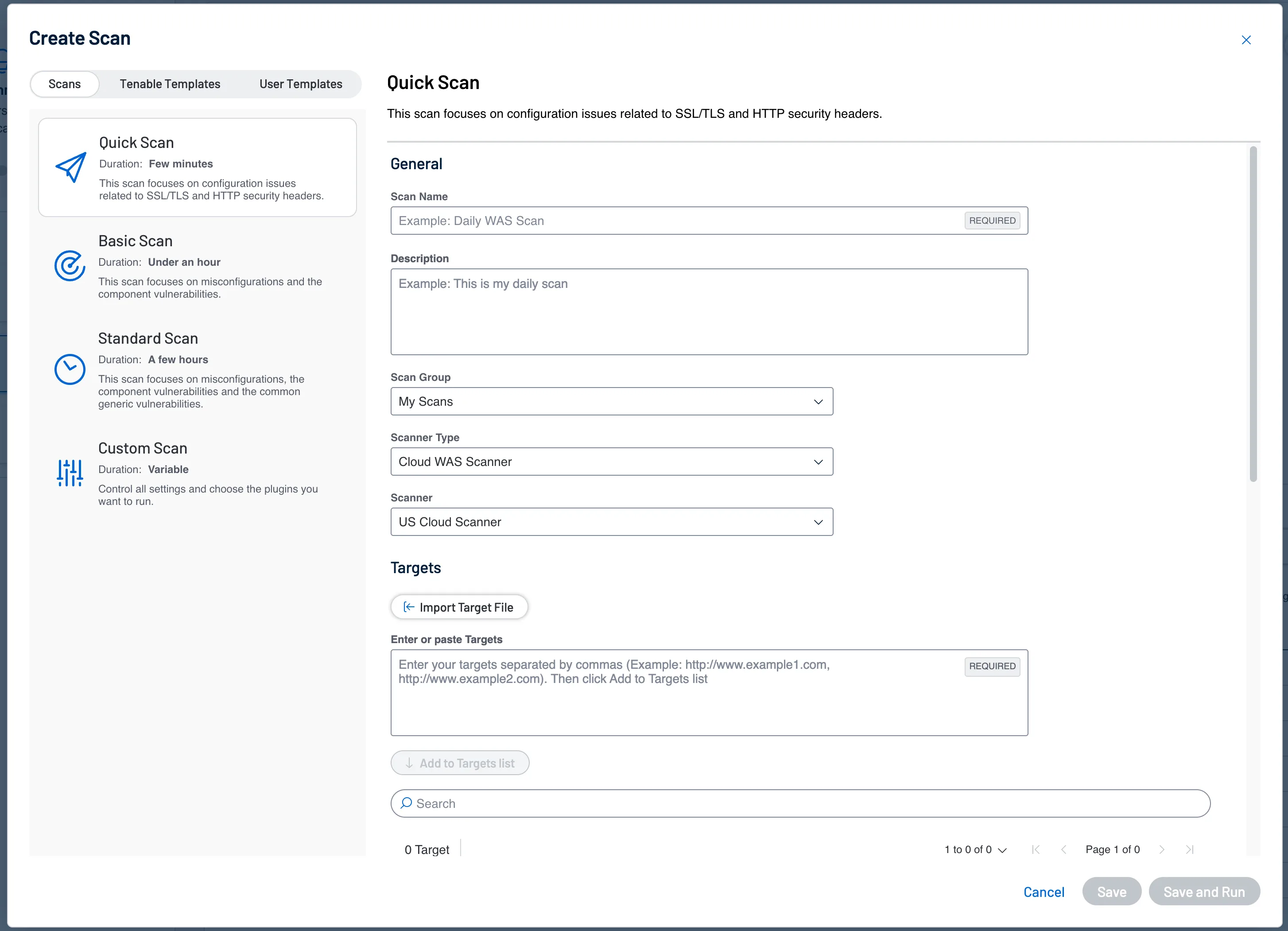Viewport: 1288px width, 931px height.
Task: Switch to the Tenable Templates tab
Action: [x=169, y=84]
